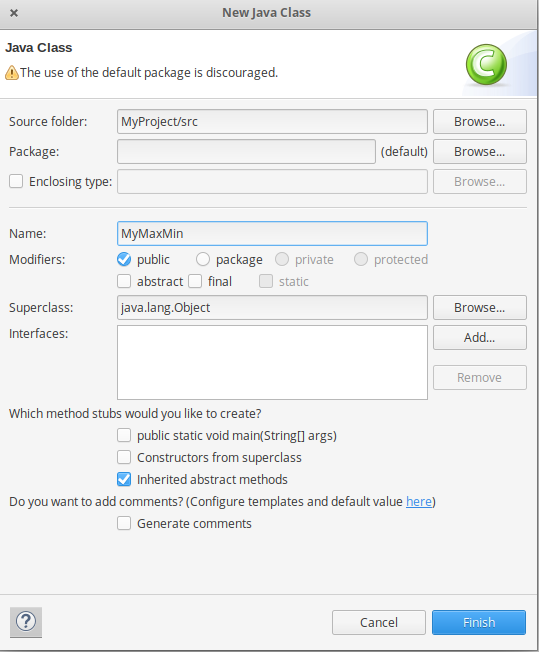Screen dimensions: 539x652
Task: Enable Generate comments checkbox
Action: pos(124,523)
